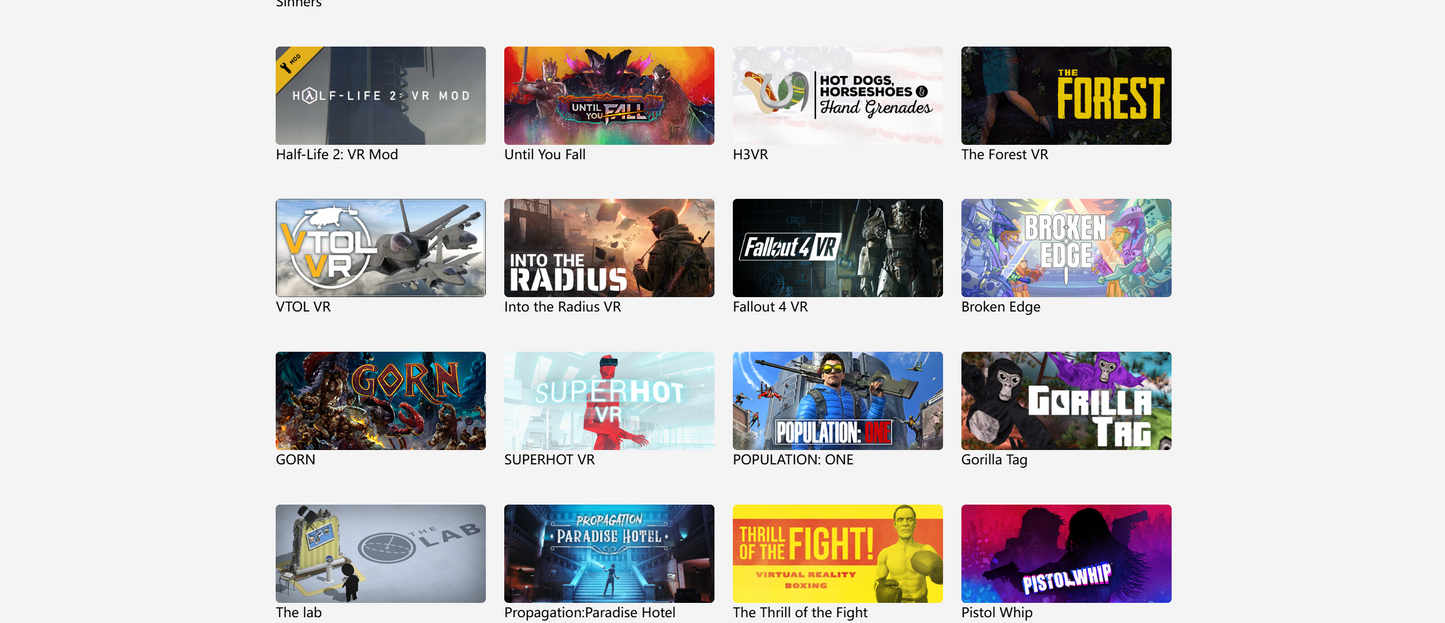Select the Broken Edge game image

click(1066, 248)
